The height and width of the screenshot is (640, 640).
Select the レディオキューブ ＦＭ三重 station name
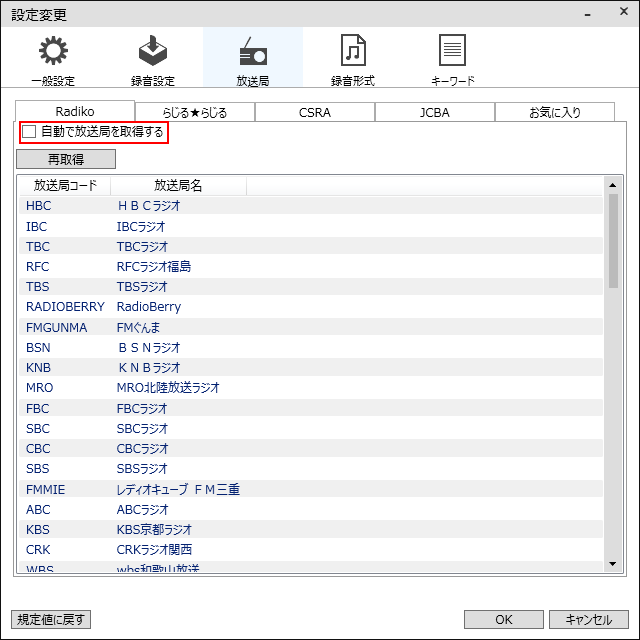click(x=178, y=489)
